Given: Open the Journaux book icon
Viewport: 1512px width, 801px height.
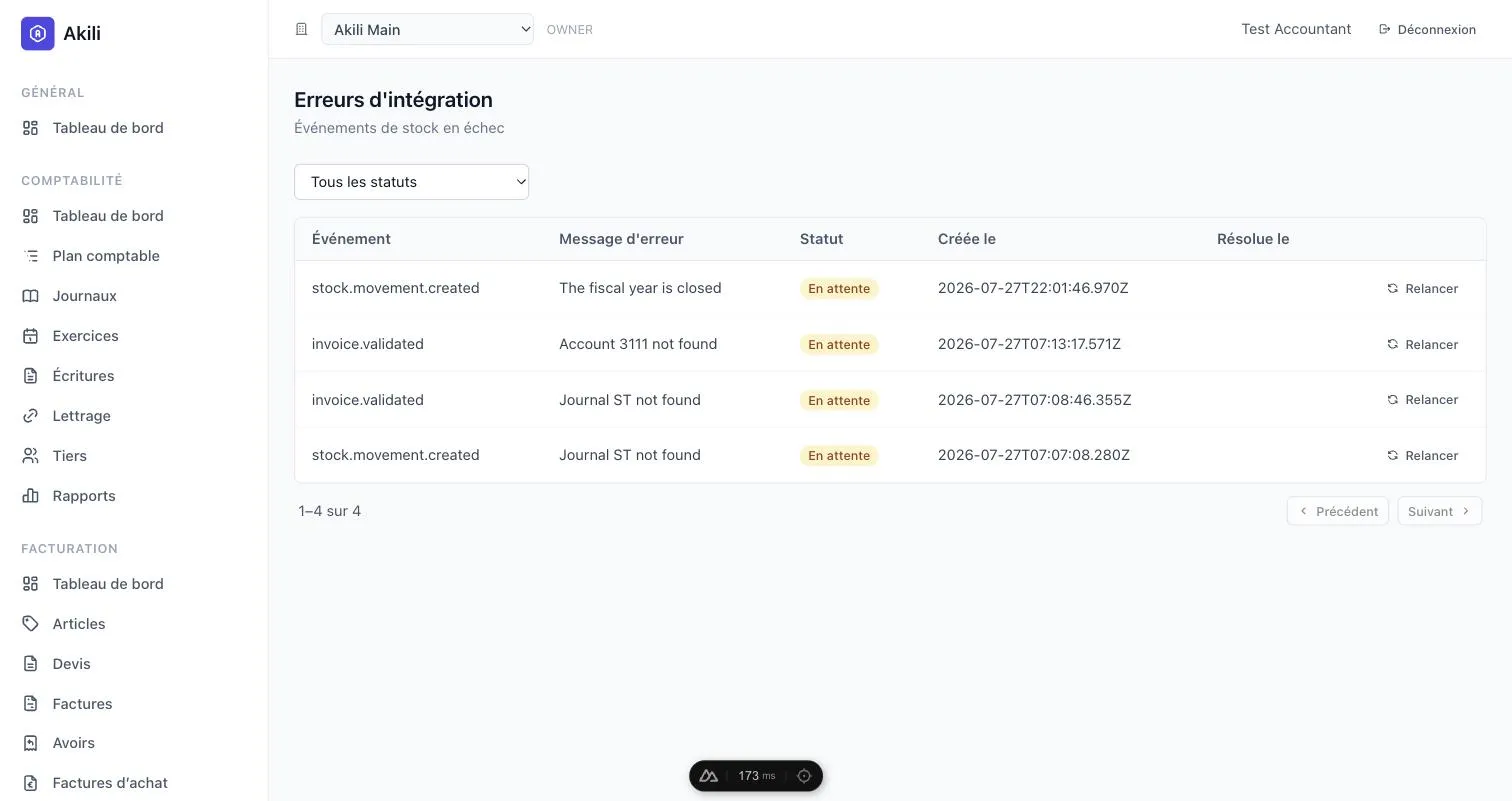Looking at the screenshot, I should click(x=31, y=296).
